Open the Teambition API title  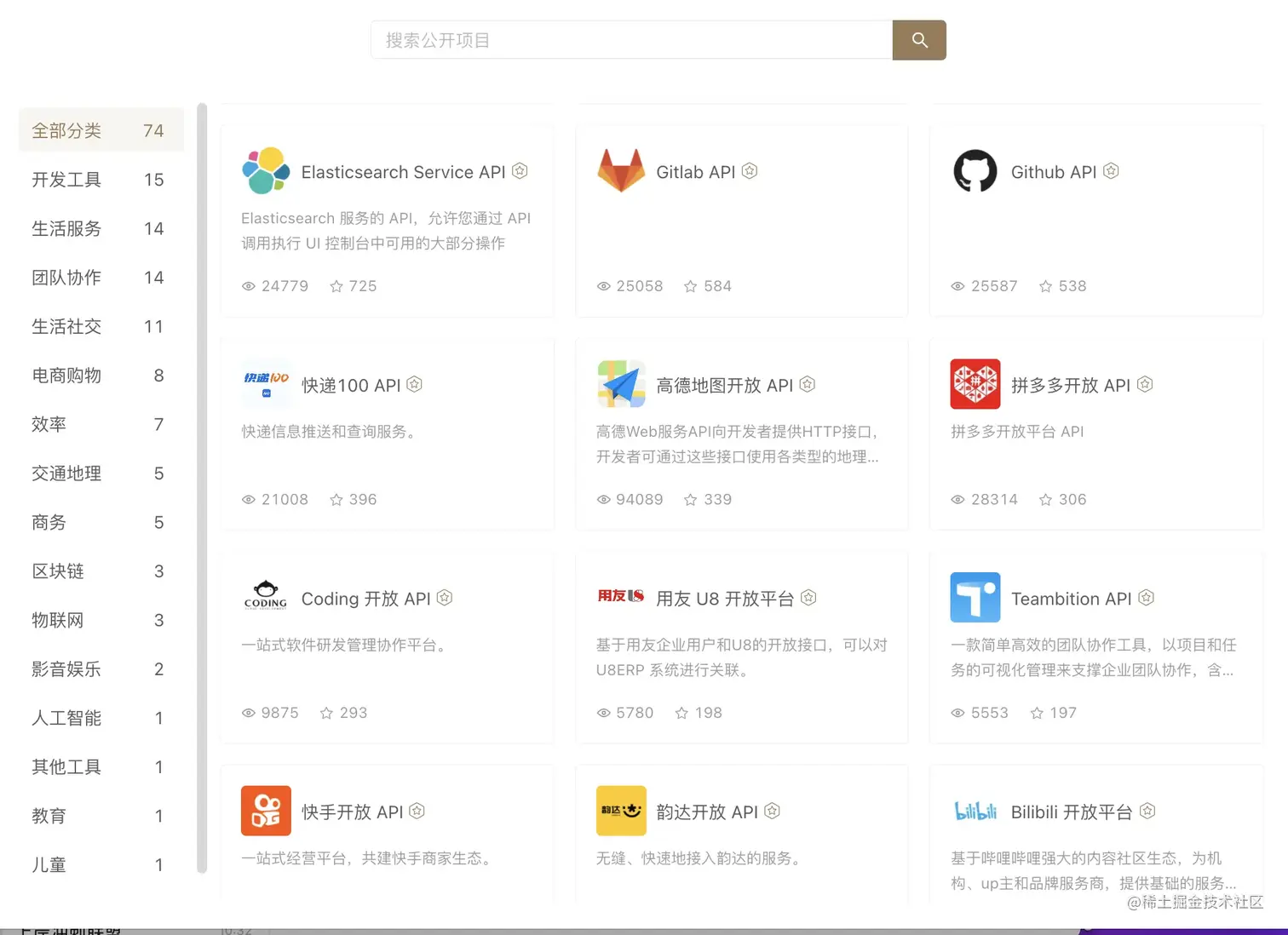1072,599
